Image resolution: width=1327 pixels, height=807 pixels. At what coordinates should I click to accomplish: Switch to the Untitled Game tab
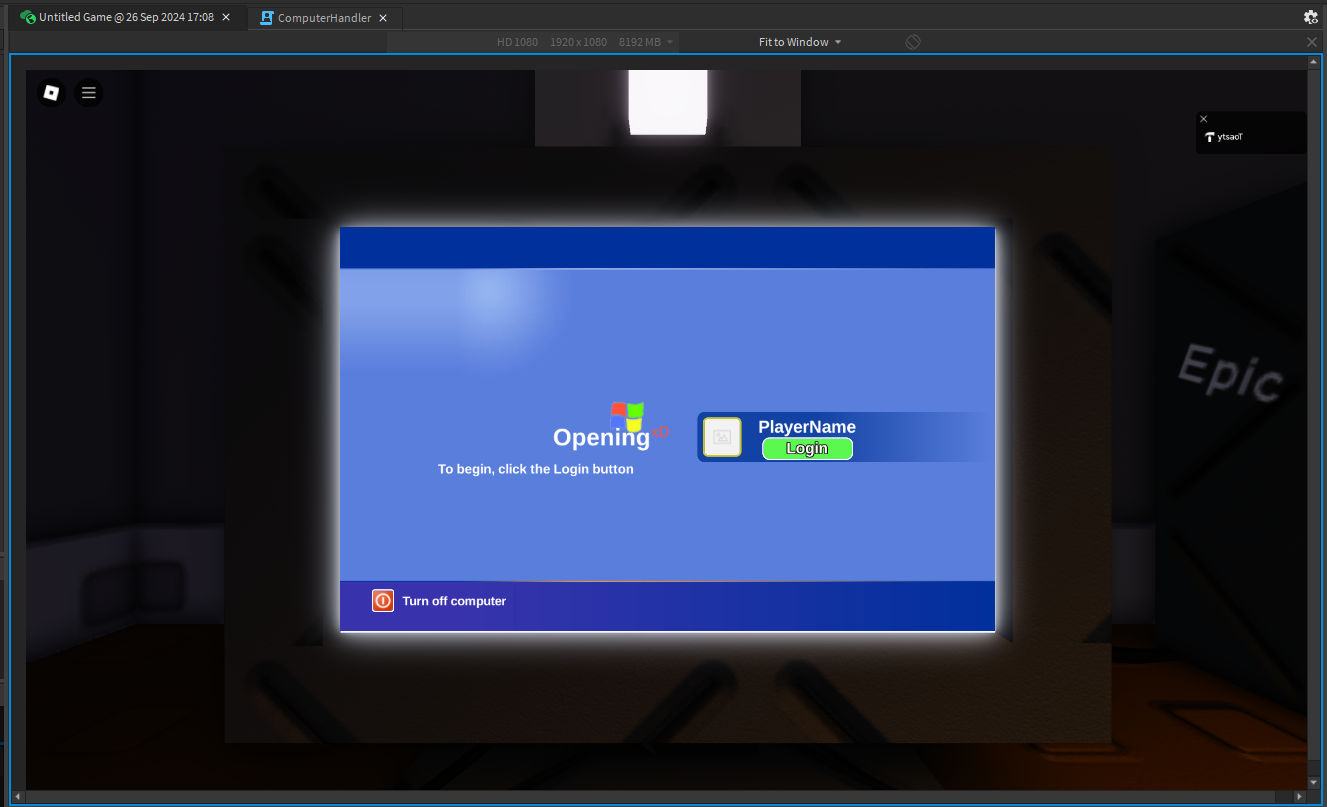click(x=126, y=17)
